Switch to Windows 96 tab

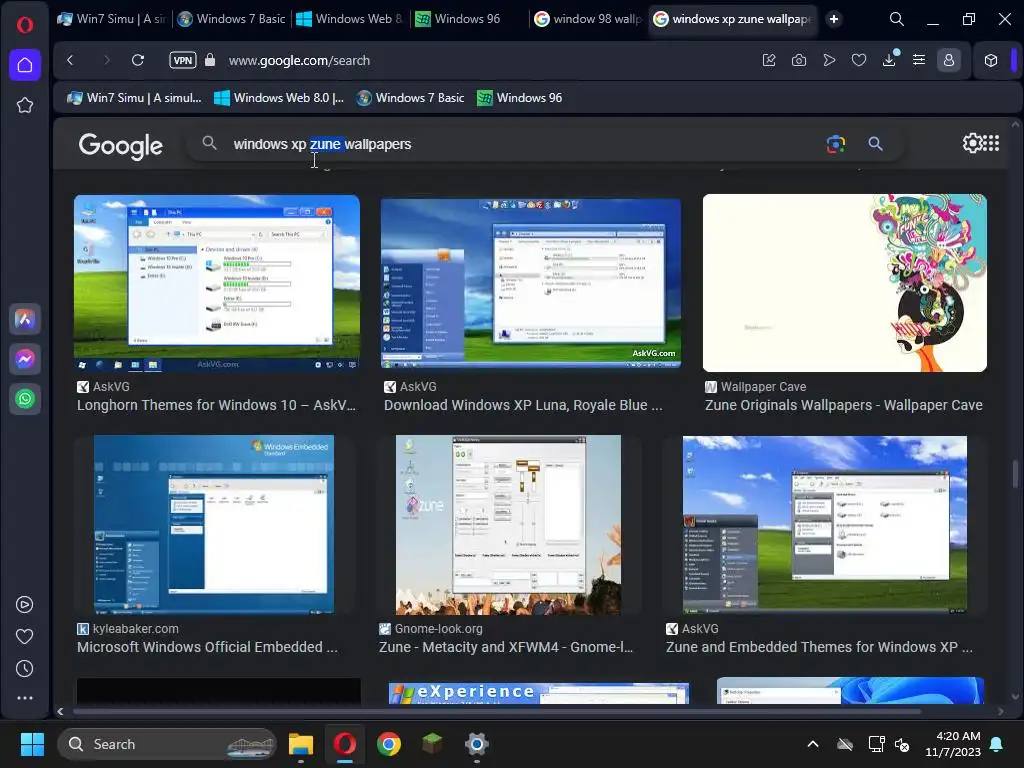pos(468,19)
